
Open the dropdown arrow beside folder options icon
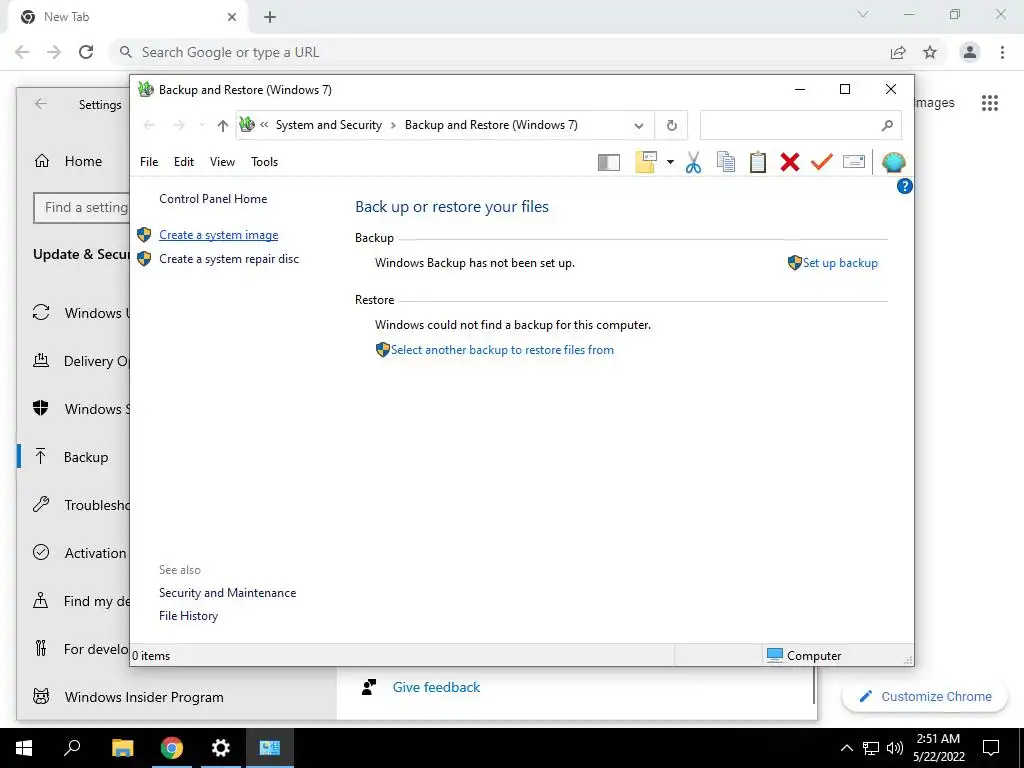[670, 162]
